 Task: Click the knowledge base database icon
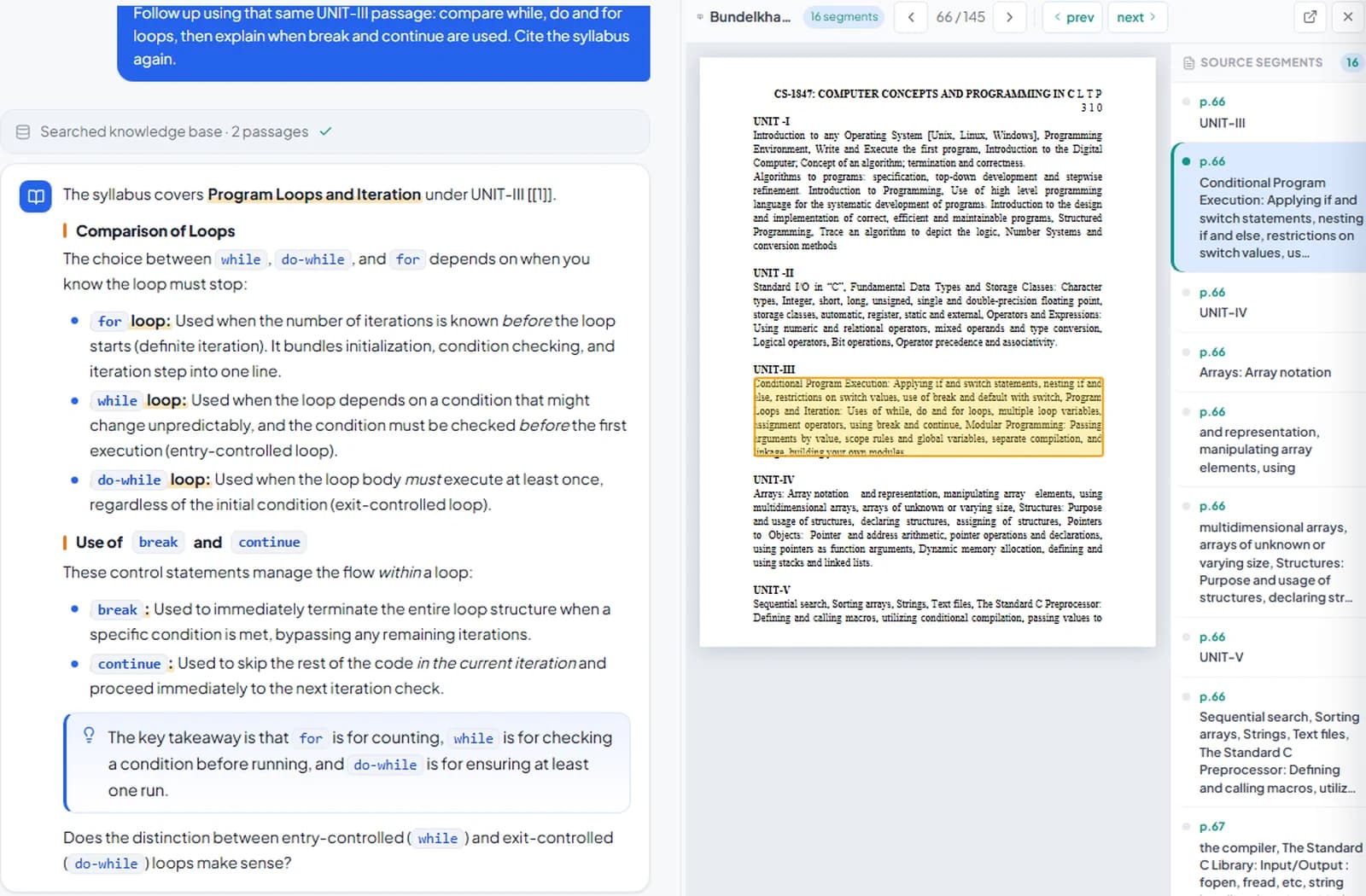click(23, 131)
